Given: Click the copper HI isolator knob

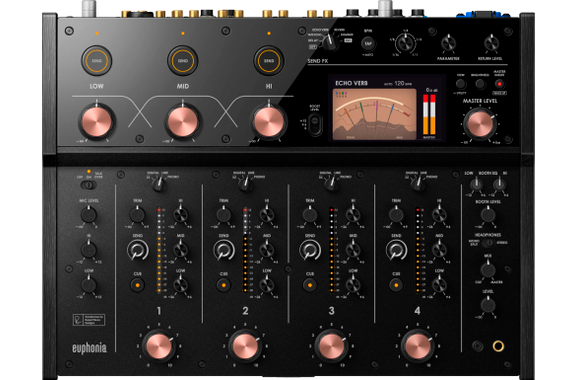Looking at the screenshot, I should tap(269, 122).
